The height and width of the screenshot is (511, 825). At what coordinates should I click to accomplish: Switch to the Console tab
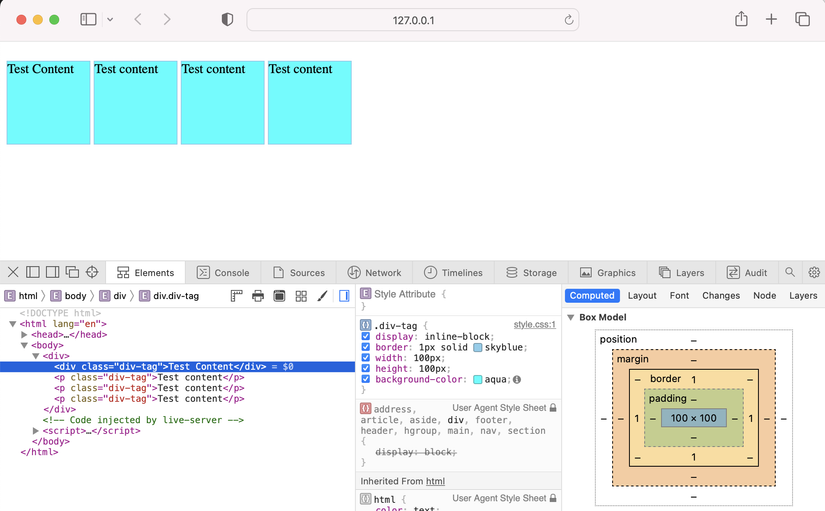223,273
